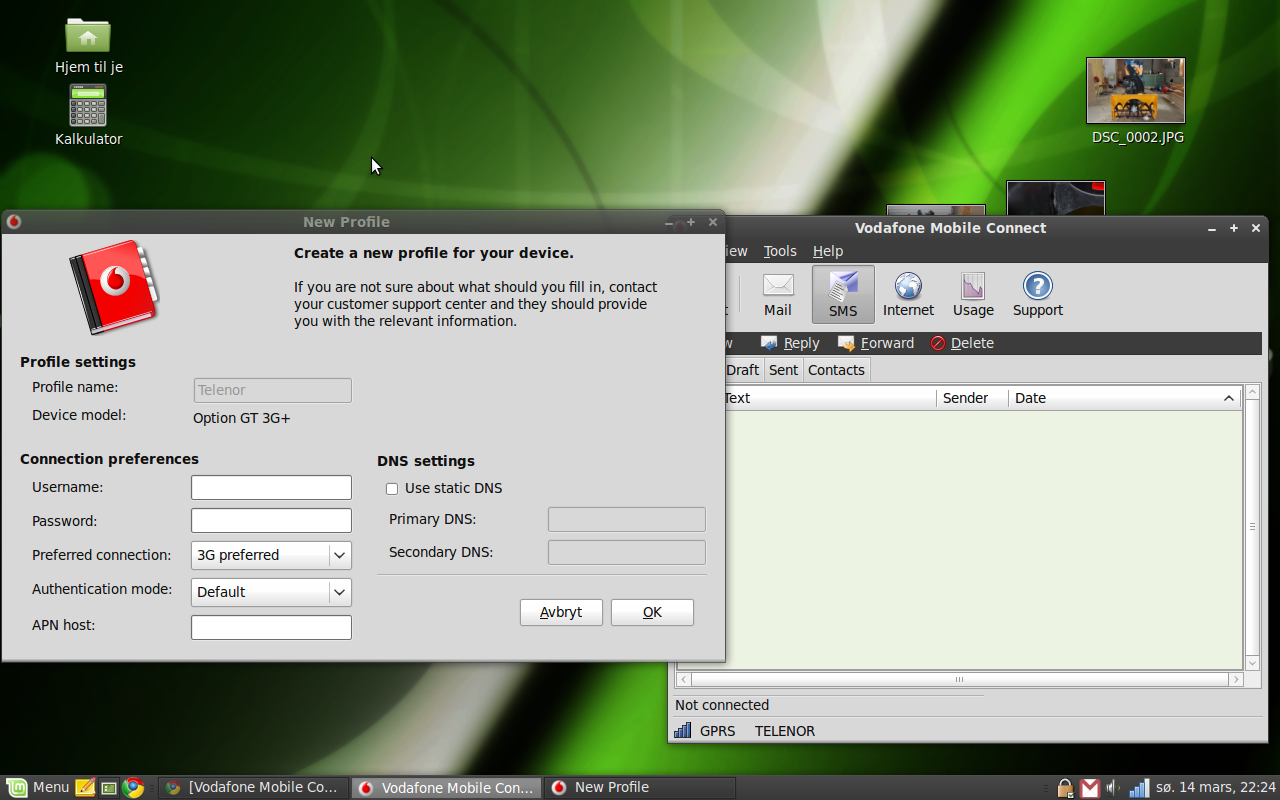The height and width of the screenshot is (800, 1280).
Task: Expand the Authentication mode dropdown
Action: (271, 592)
